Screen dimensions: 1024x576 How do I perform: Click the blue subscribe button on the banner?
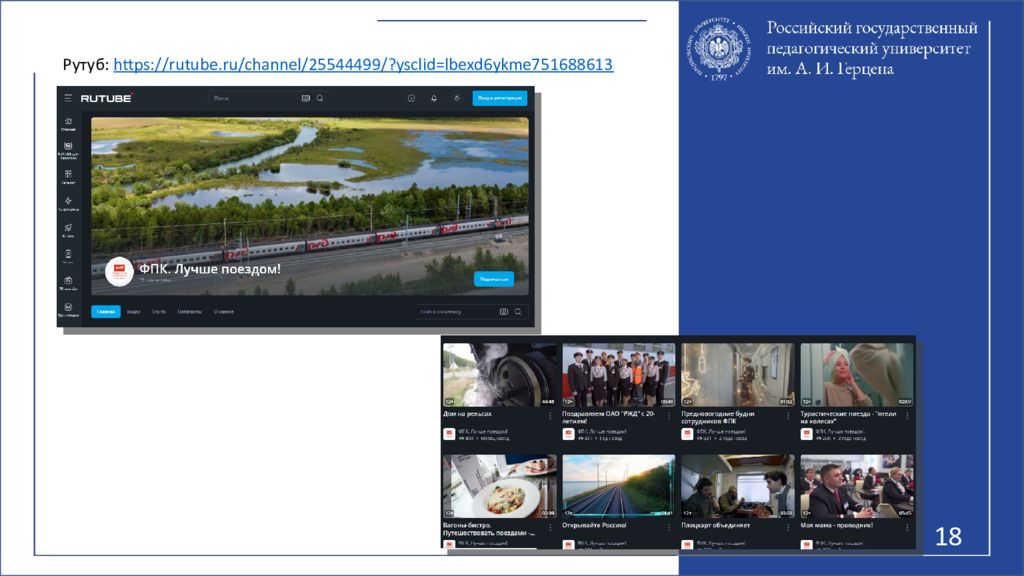494,279
